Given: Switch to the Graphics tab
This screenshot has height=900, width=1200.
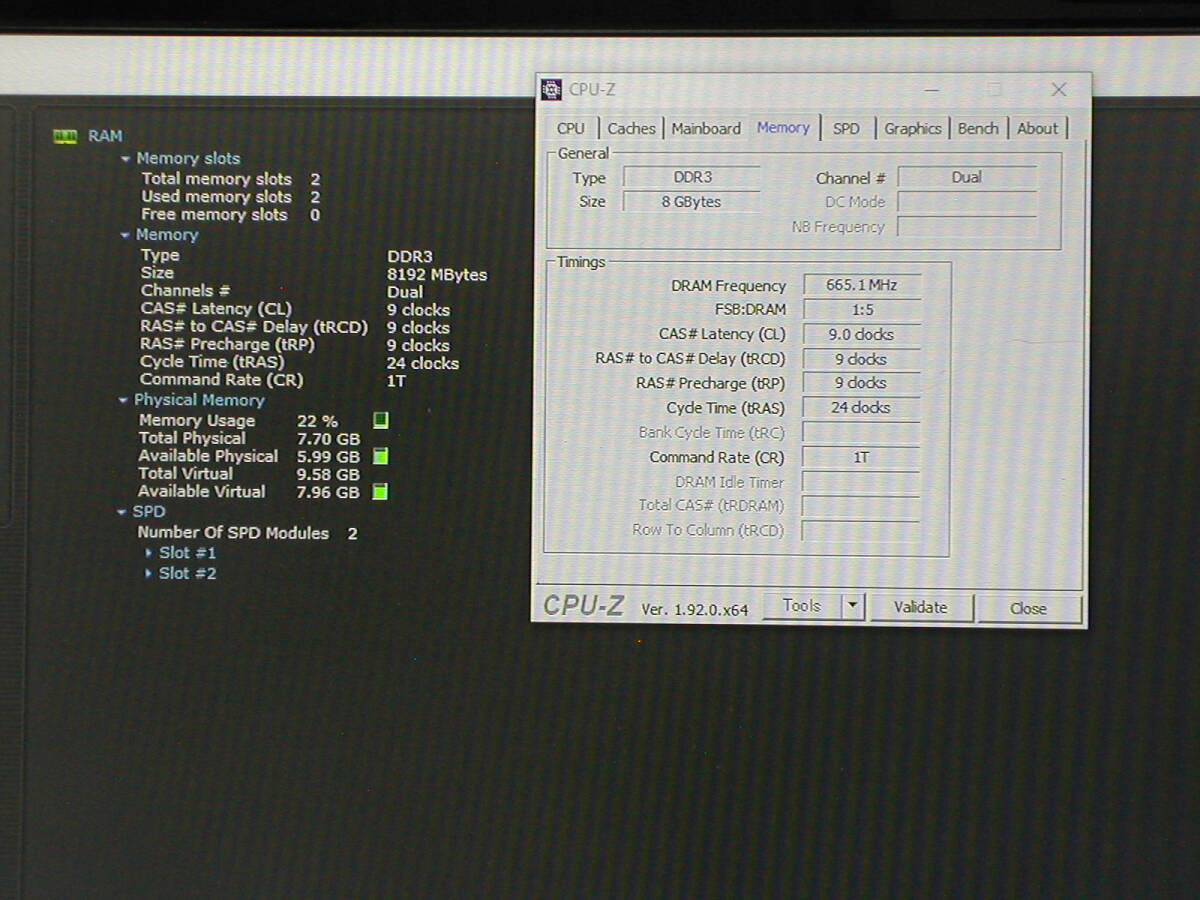Looking at the screenshot, I should point(912,128).
